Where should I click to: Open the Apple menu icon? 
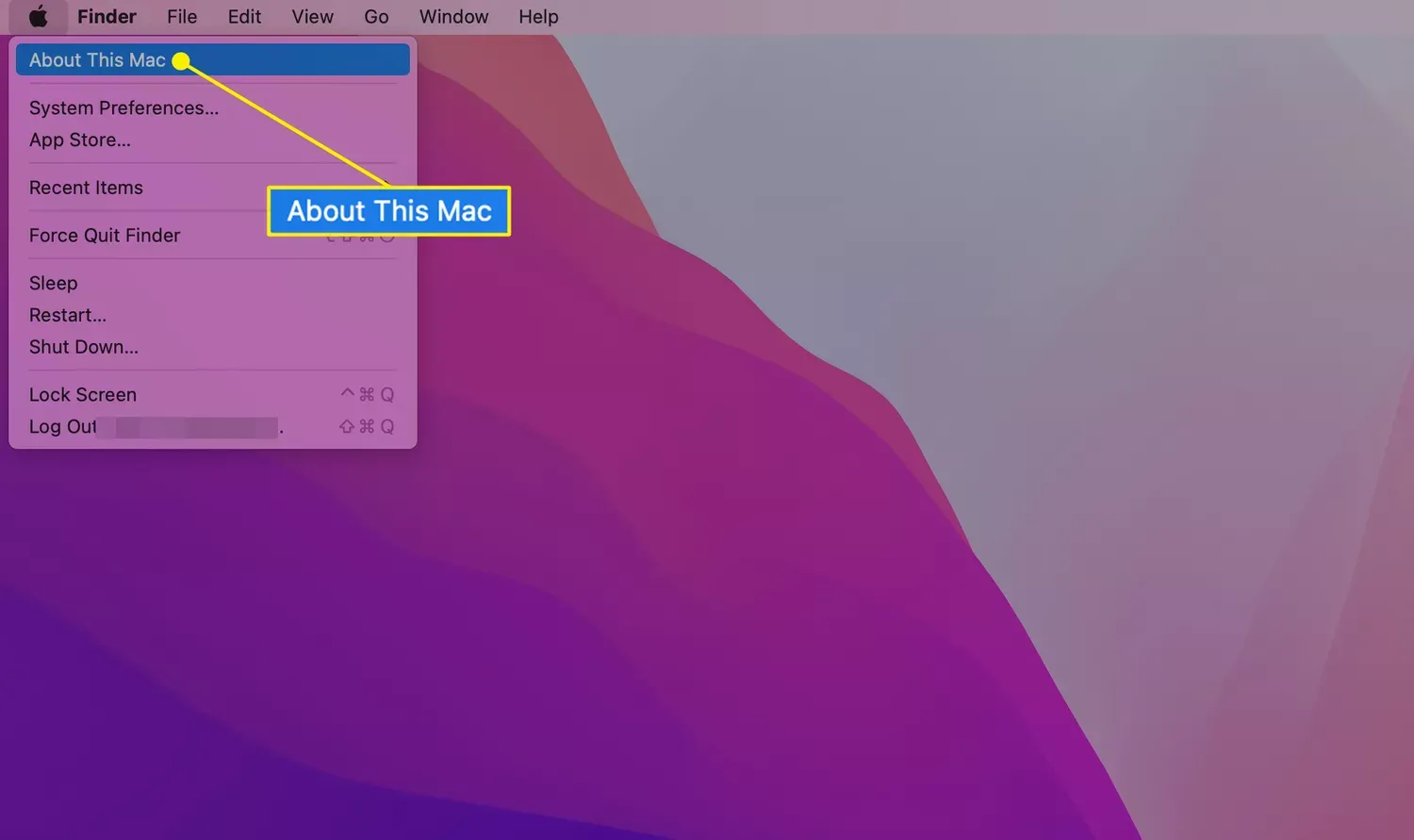tap(39, 16)
